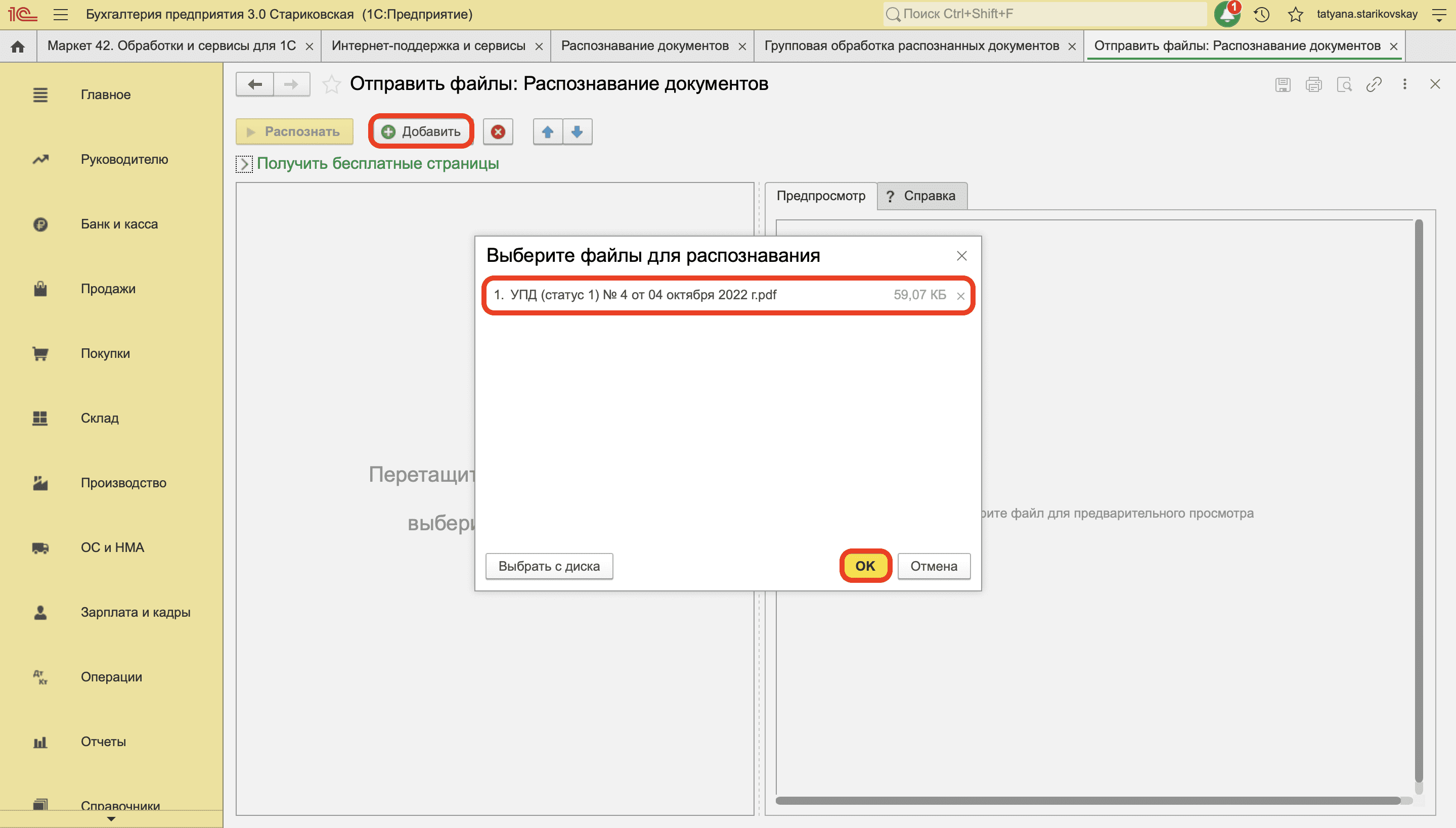Click the print icon
The height and width of the screenshot is (828, 1456).
point(1313,85)
